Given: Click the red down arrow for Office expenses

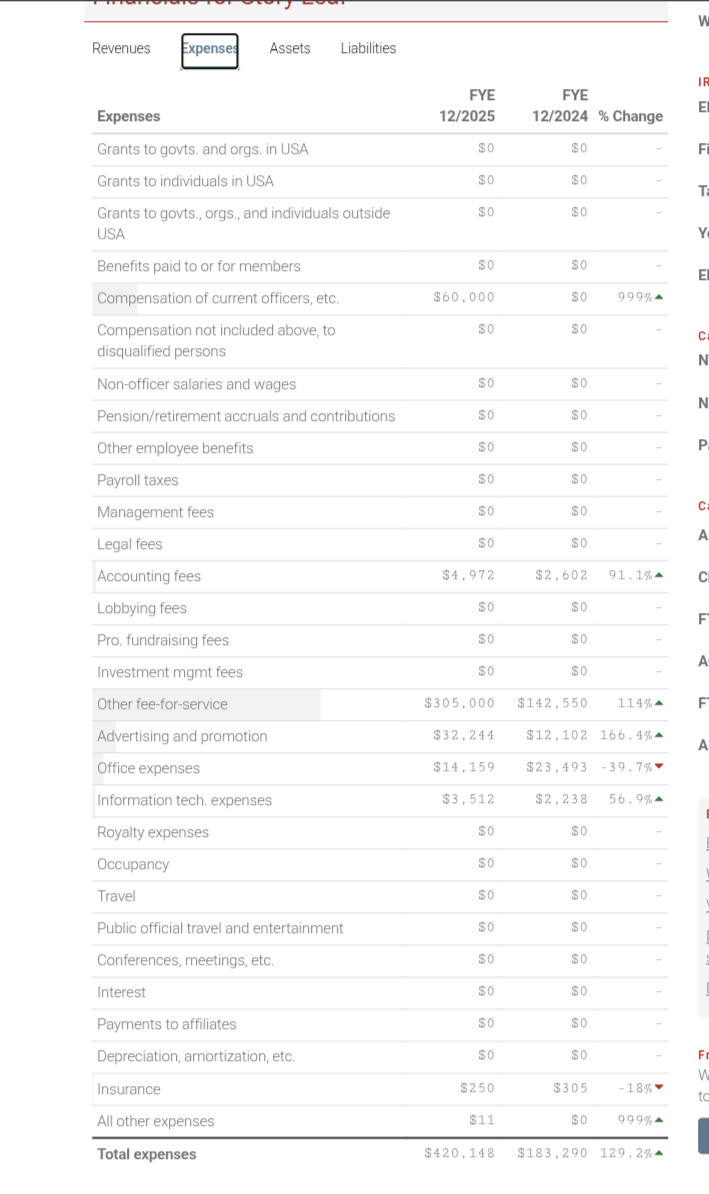Looking at the screenshot, I should tap(659, 767).
